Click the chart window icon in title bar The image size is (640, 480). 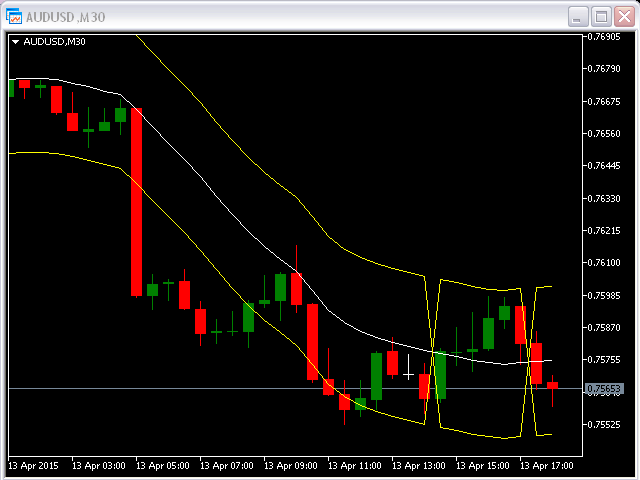pyautogui.click(x=14, y=16)
